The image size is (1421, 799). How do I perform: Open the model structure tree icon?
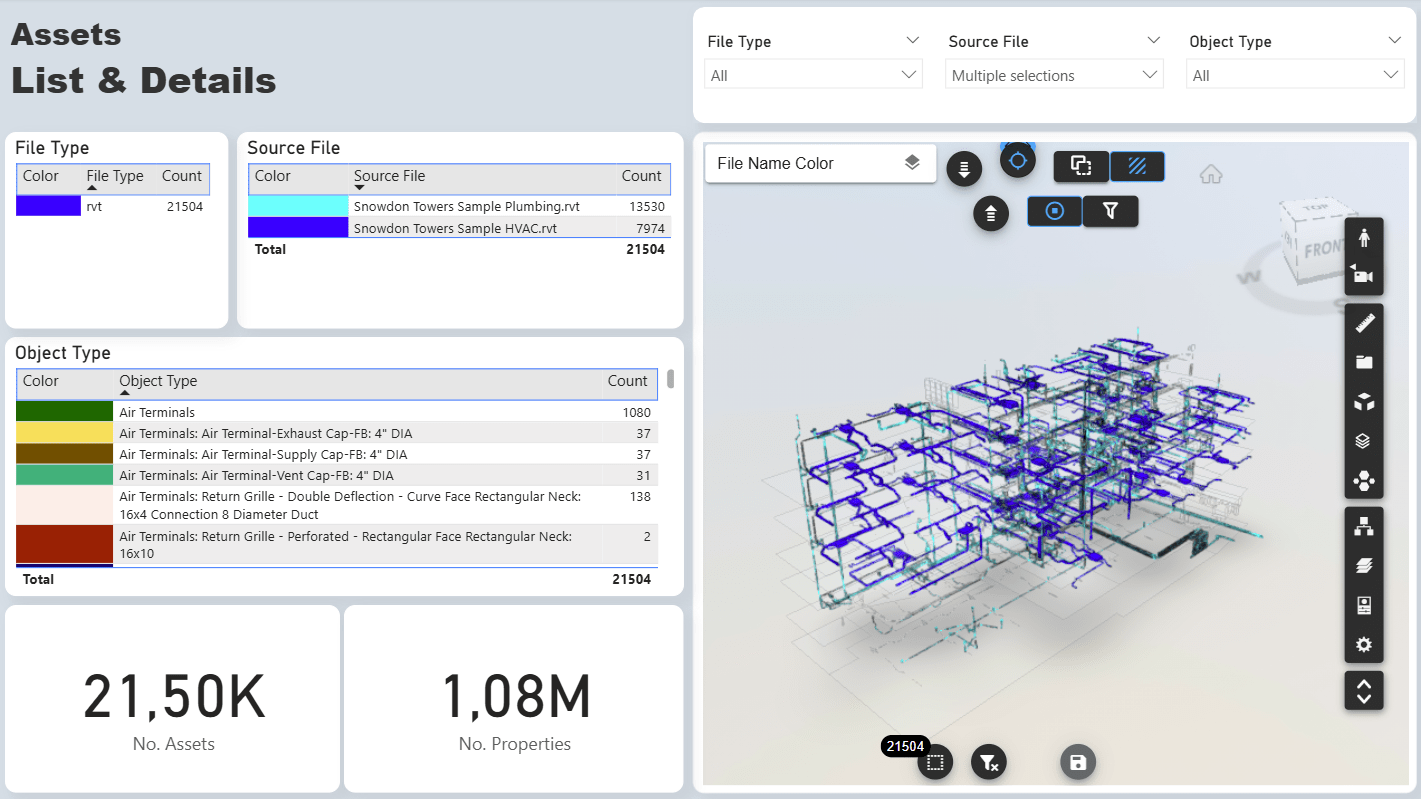[1363, 525]
